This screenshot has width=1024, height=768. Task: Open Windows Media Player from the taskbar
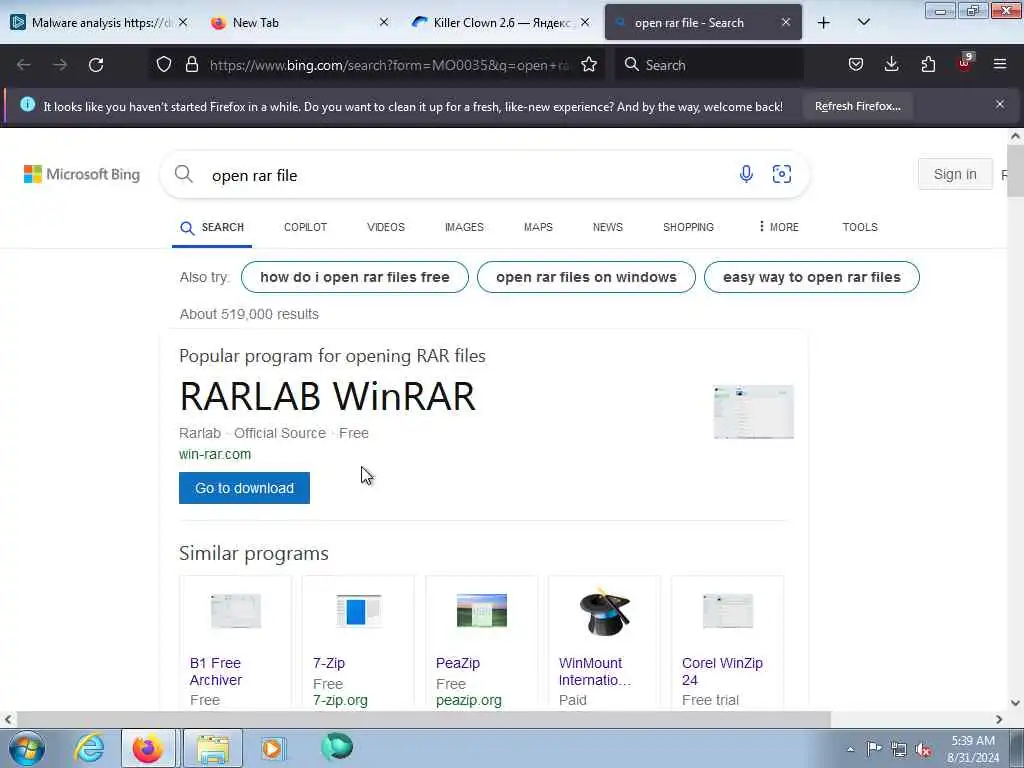click(272, 748)
